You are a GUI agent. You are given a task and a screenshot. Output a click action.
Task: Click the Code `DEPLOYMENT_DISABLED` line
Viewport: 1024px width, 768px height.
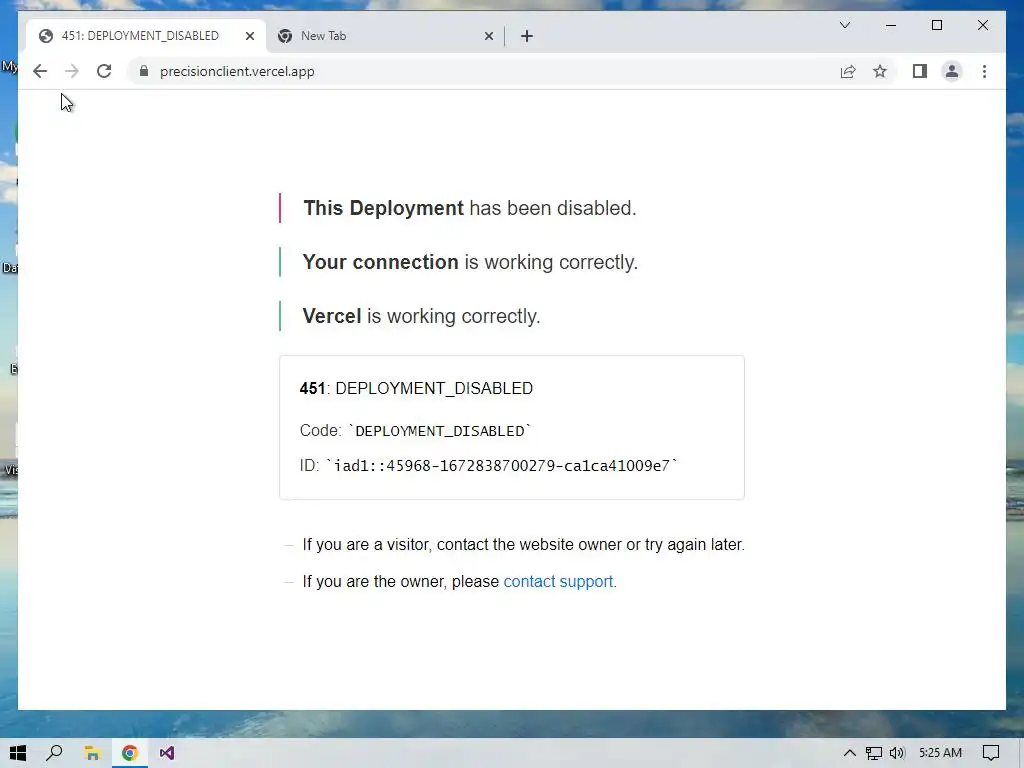(415, 430)
